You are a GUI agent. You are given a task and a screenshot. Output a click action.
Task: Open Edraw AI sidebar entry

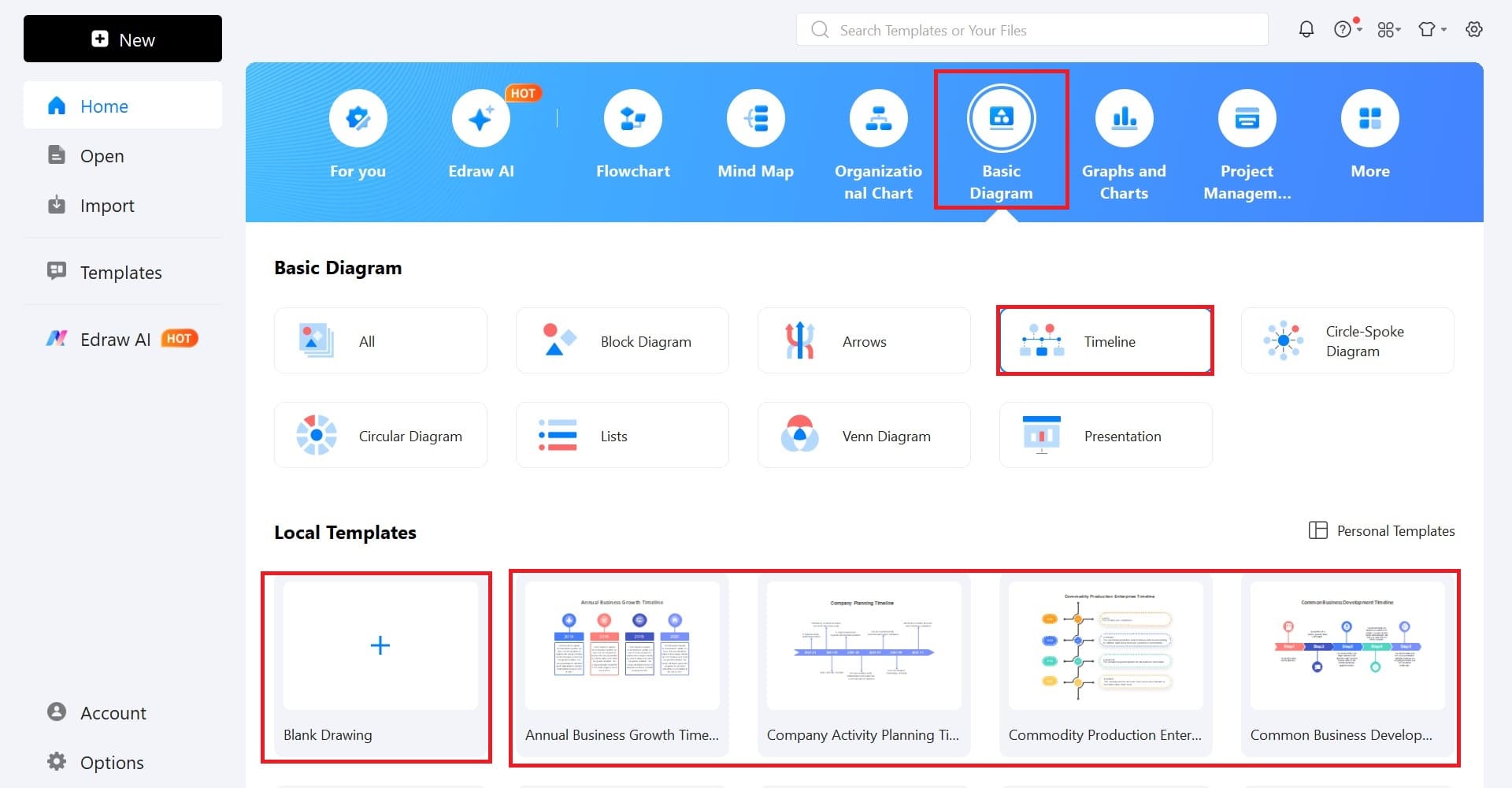coord(123,339)
